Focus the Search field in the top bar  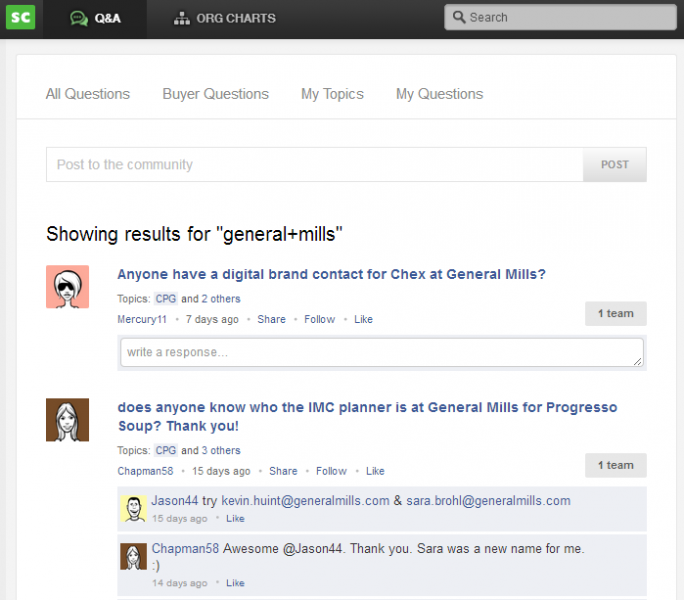(x=560, y=17)
